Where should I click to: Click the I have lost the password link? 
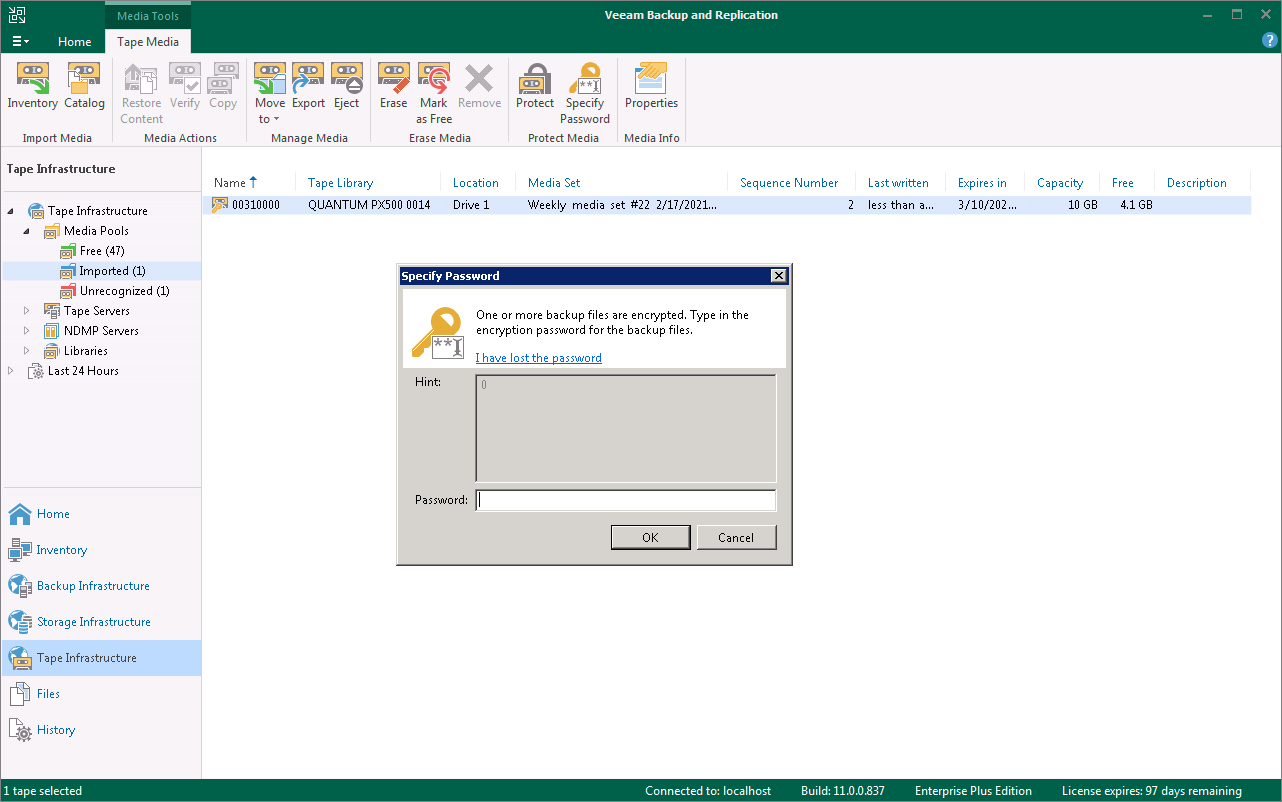(538, 358)
